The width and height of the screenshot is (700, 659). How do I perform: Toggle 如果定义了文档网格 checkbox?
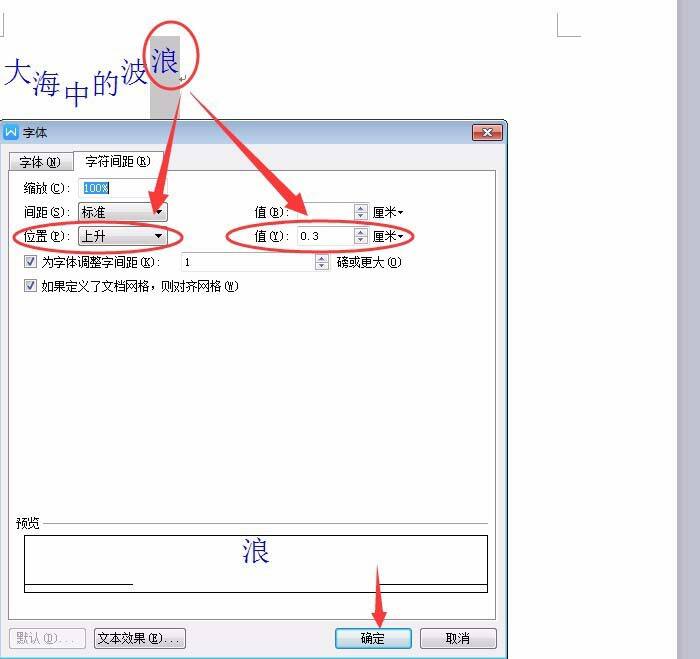coord(30,285)
